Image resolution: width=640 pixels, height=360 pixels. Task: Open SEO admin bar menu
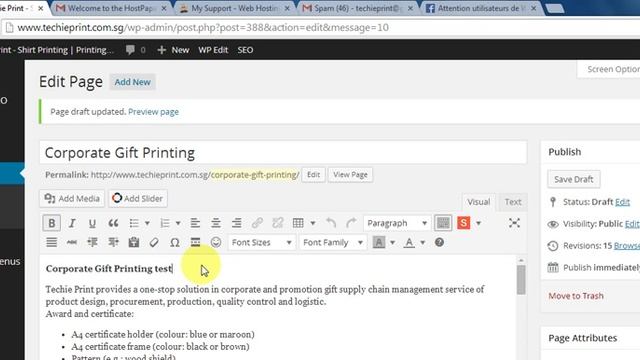pyautogui.click(x=245, y=50)
